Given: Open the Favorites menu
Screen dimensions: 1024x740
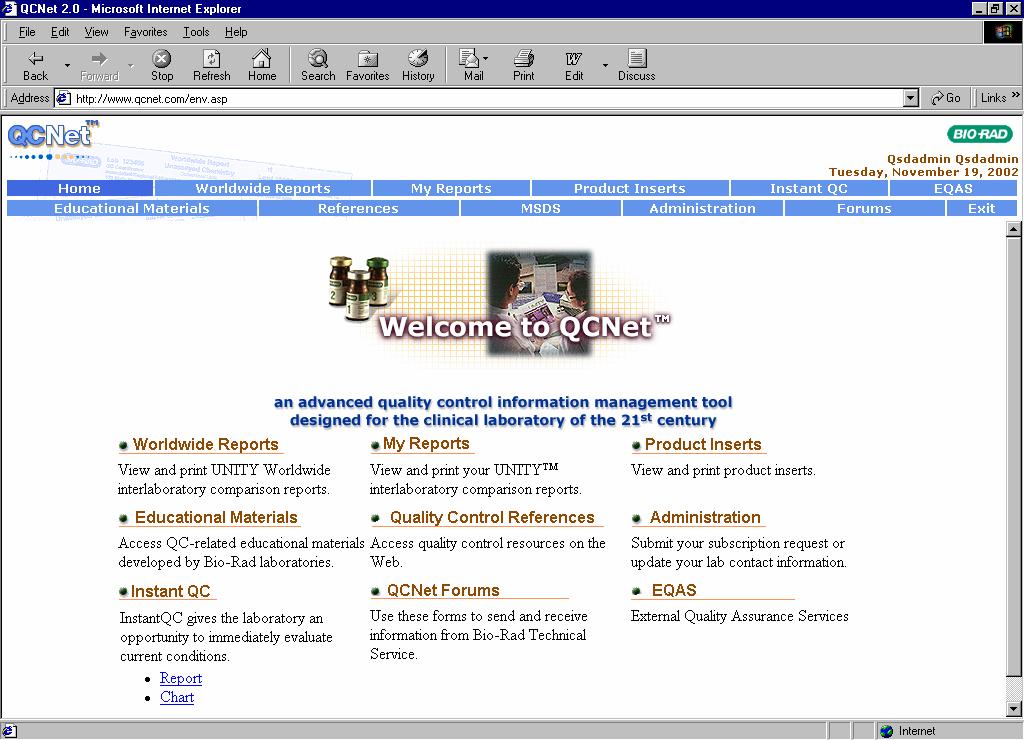Looking at the screenshot, I should pos(145,32).
